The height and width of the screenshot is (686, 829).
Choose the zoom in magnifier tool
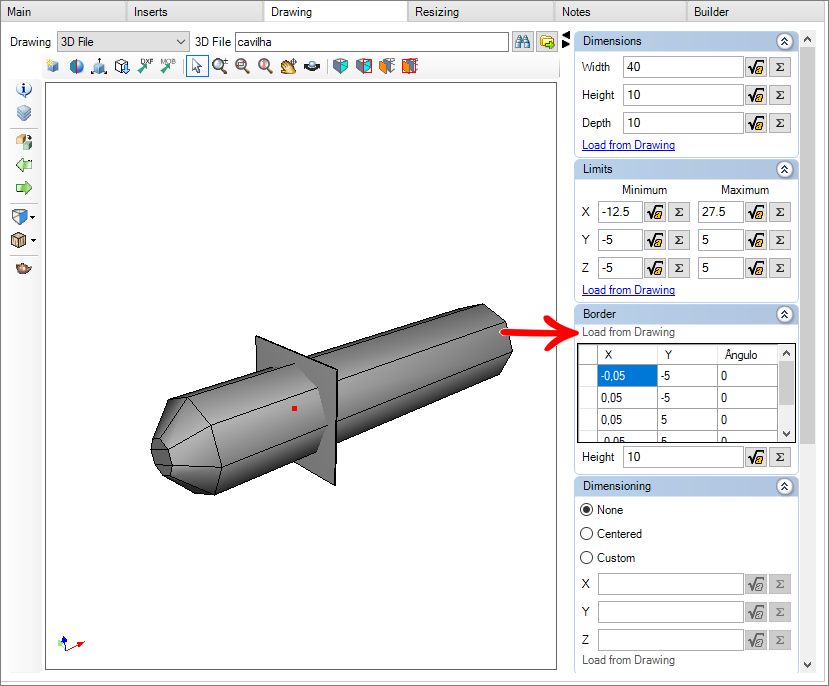[x=219, y=66]
